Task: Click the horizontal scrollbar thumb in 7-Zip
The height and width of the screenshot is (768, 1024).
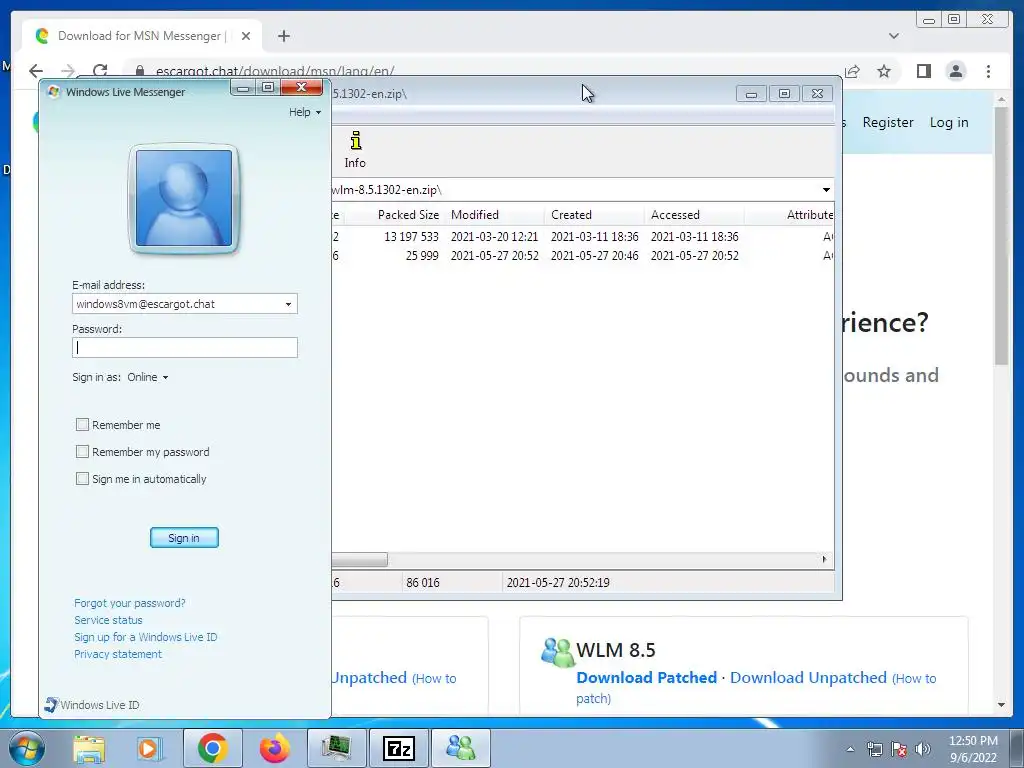Action: (359, 560)
